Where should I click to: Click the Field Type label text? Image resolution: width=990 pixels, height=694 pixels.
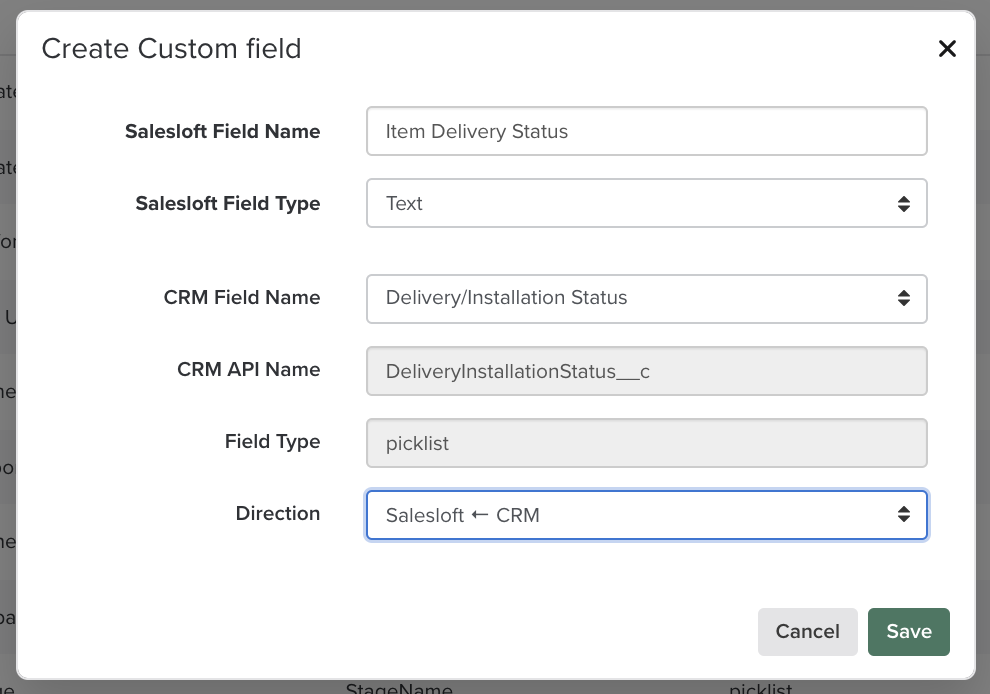point(272,441)
